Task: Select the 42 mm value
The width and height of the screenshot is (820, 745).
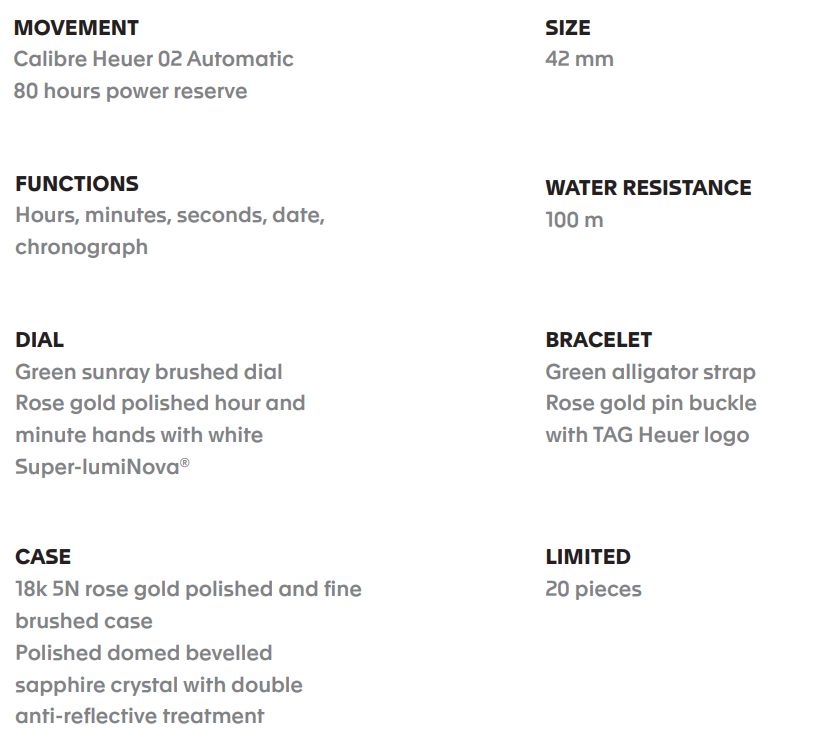Action: click(x=579, y=59)
